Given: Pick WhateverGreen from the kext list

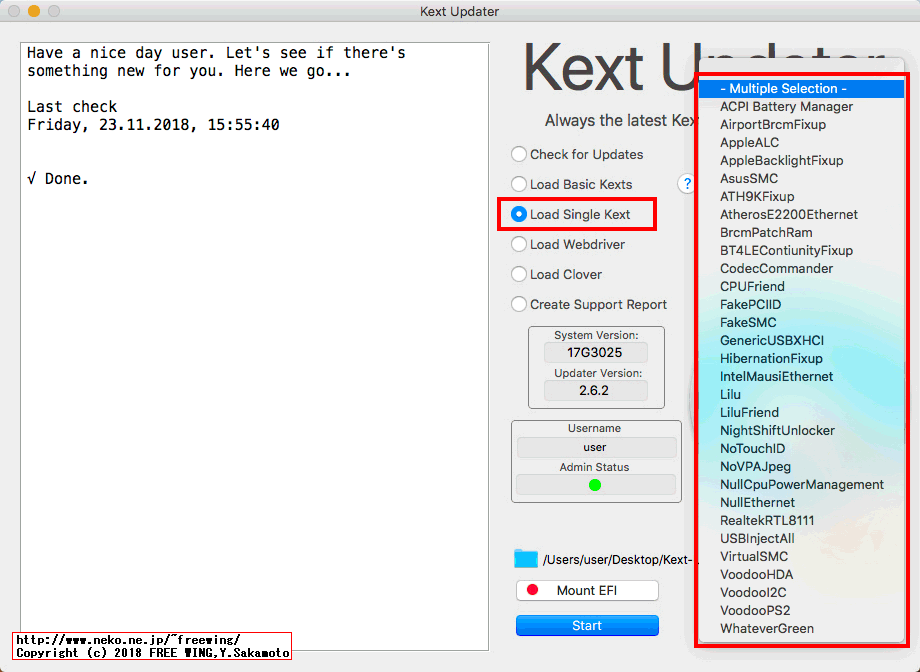Looking at the screenshot, I should (768, 628).
